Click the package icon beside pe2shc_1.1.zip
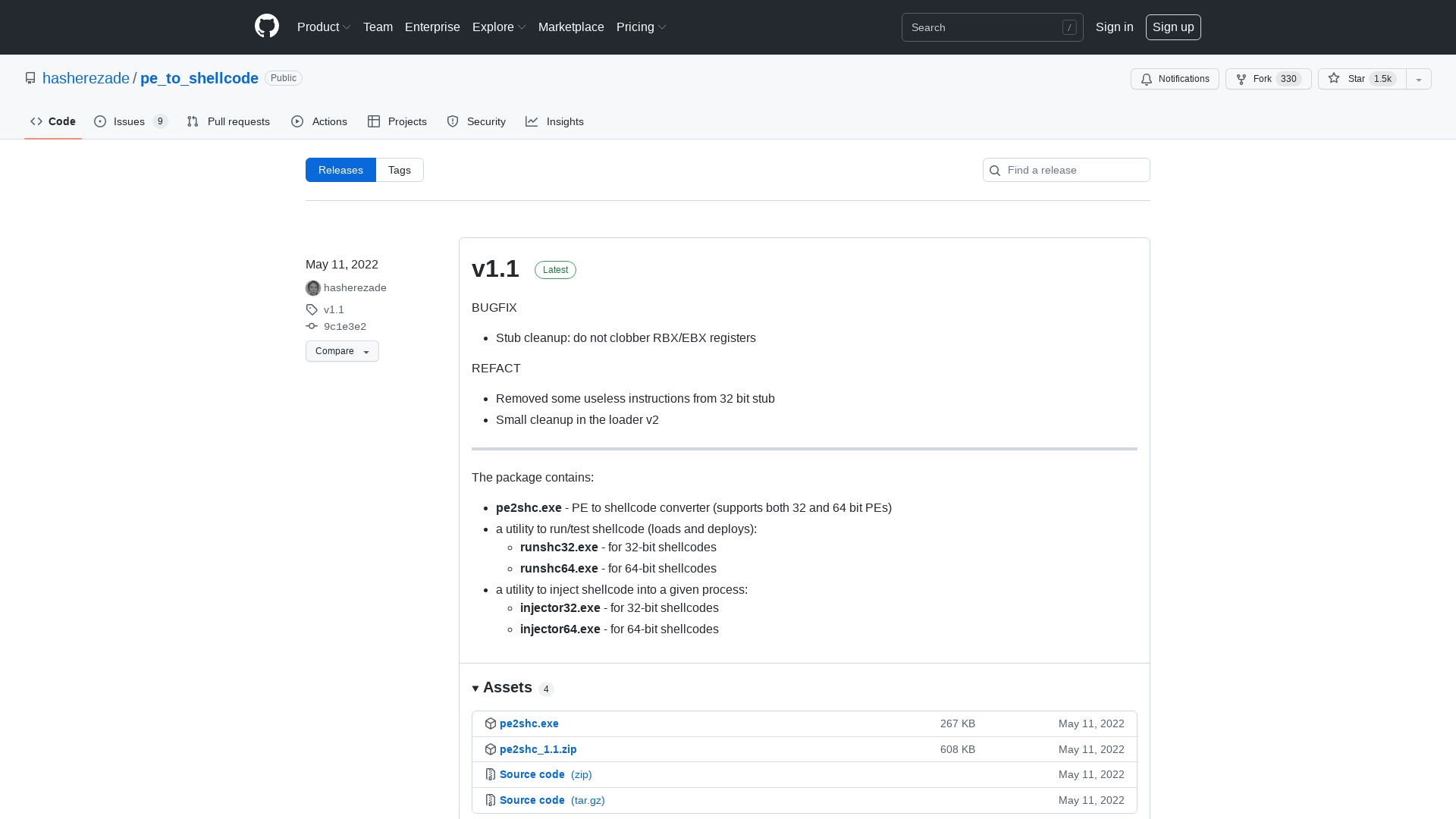The height and width of the screenshot is (819, 1456). tap(491, 749)
